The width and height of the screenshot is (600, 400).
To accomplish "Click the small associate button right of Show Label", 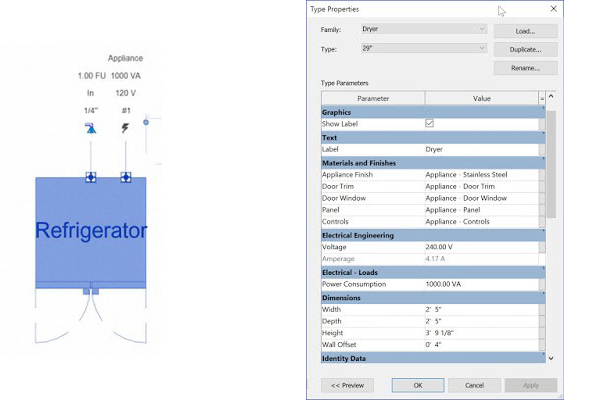I will [x=542, y=123].
